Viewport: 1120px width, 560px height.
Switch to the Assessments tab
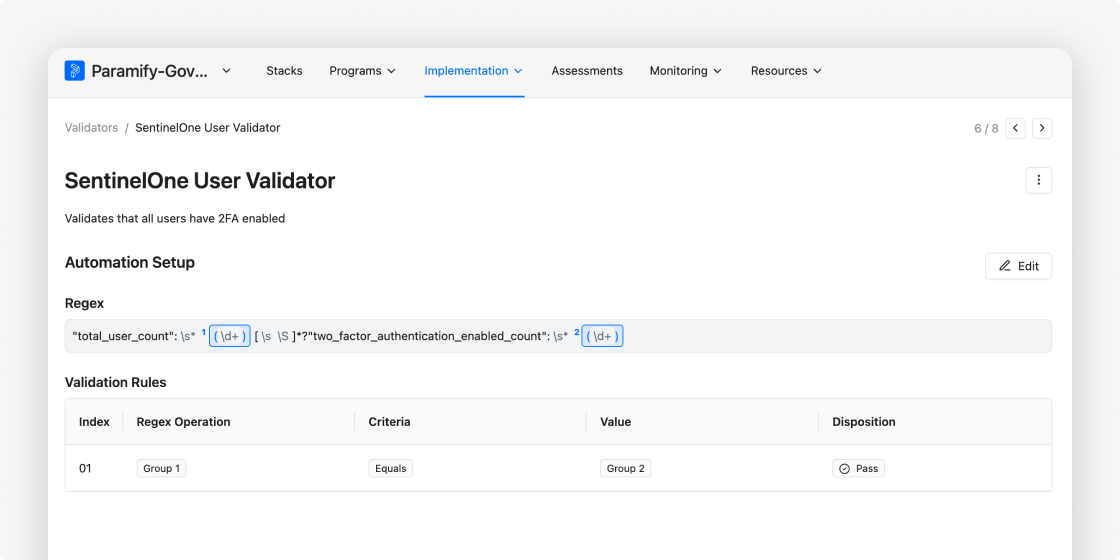[x=587, y=71]
